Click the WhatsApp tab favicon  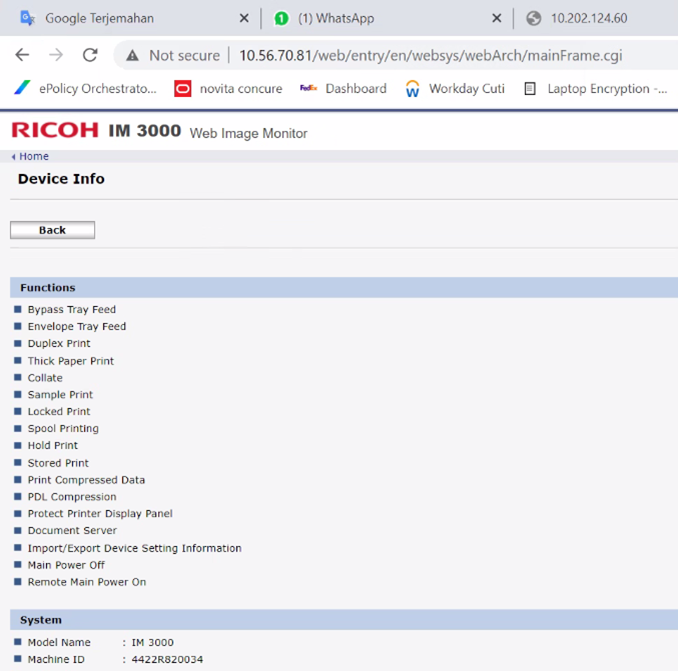(x=281, y=19)
